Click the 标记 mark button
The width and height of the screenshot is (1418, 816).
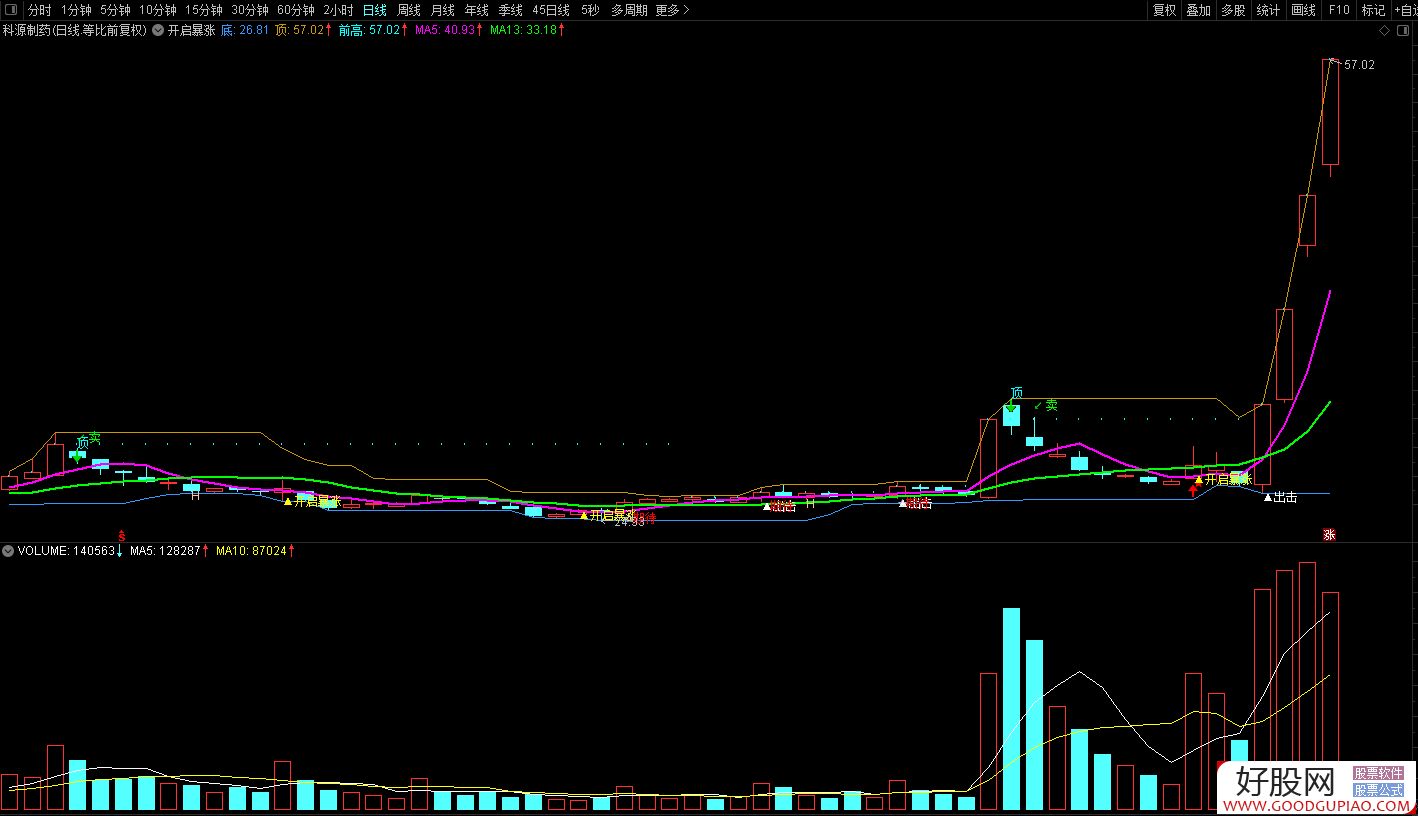[1374, 10]
